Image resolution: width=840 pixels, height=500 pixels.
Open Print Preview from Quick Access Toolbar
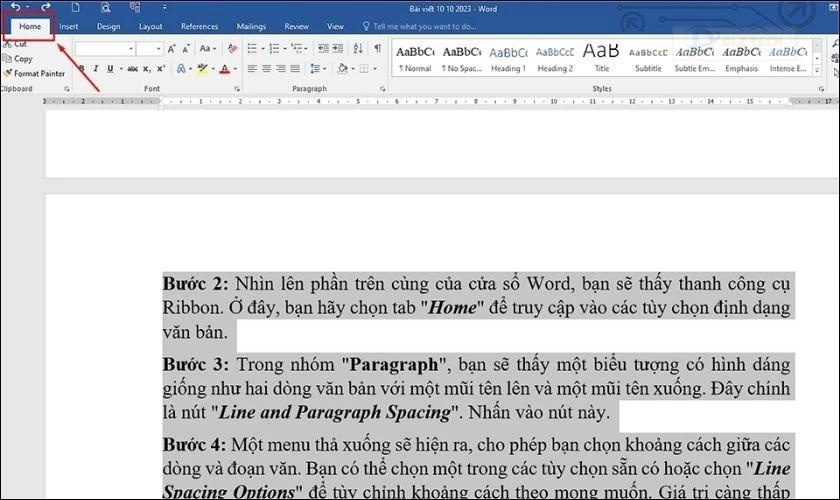pos(106,8)
